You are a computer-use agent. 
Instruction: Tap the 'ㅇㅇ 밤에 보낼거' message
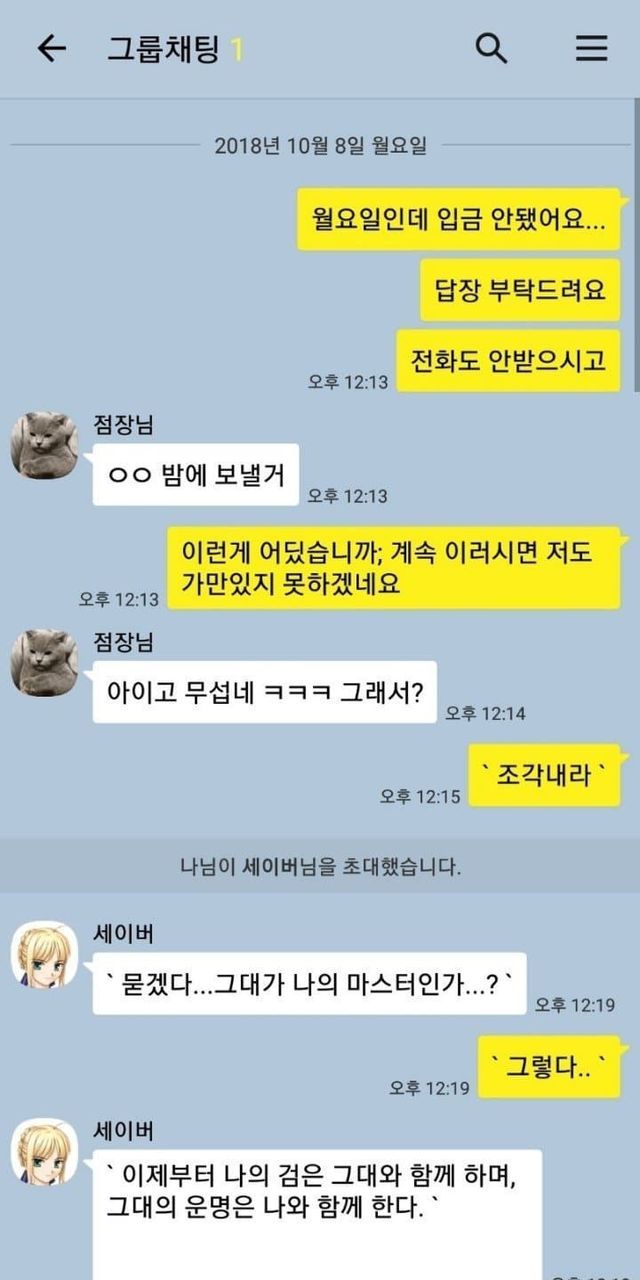pos(196,475)
